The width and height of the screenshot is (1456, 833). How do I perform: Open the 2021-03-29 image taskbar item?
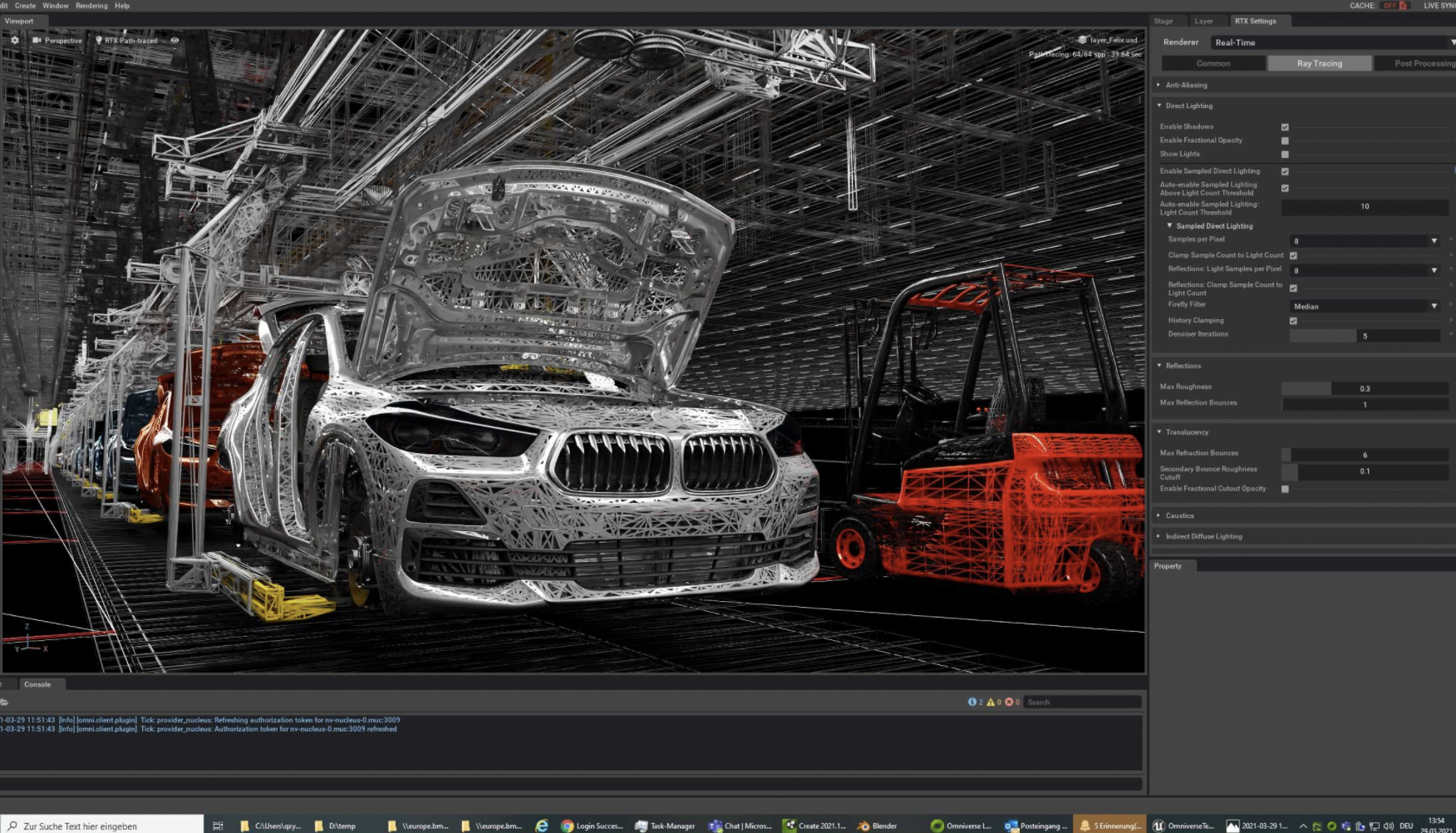click(1257, 826)
